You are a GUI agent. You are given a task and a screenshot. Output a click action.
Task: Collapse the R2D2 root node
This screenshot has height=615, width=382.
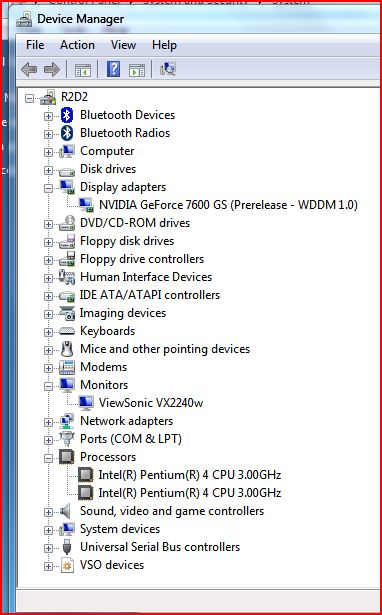(29, 98)
